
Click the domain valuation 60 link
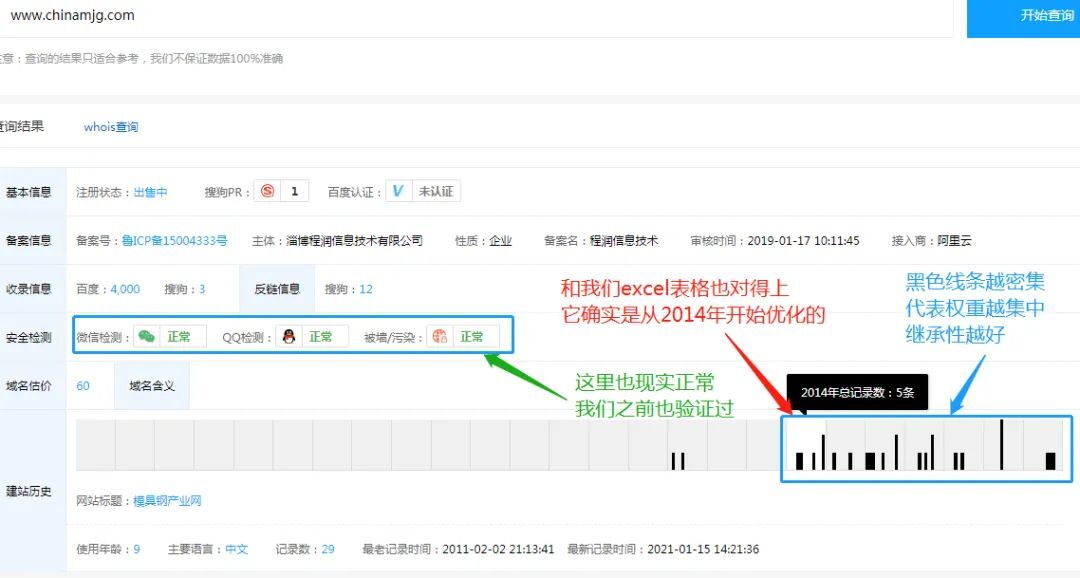tap(83, 386)
